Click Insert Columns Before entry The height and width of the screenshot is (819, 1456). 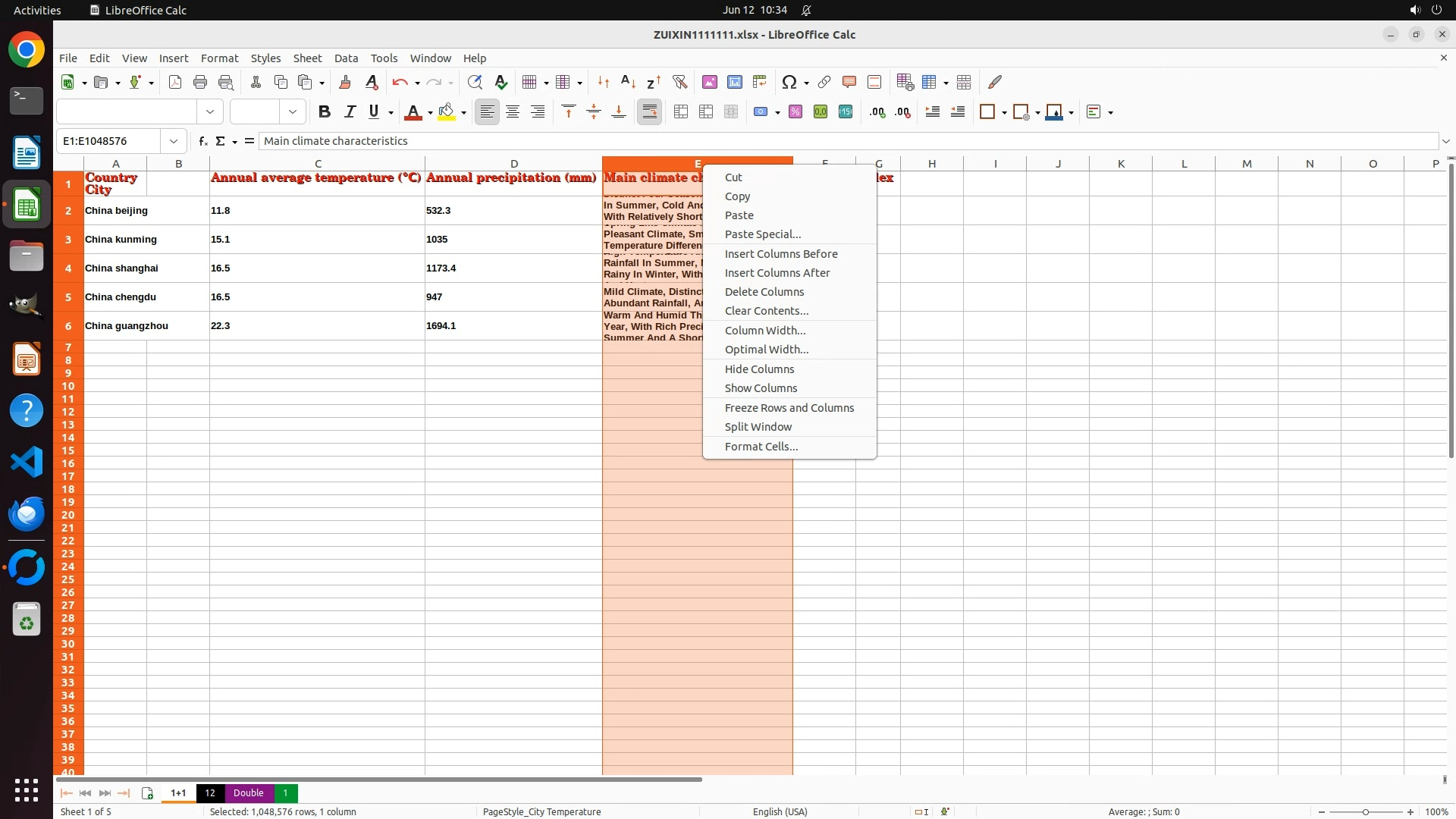coord(780,254)
